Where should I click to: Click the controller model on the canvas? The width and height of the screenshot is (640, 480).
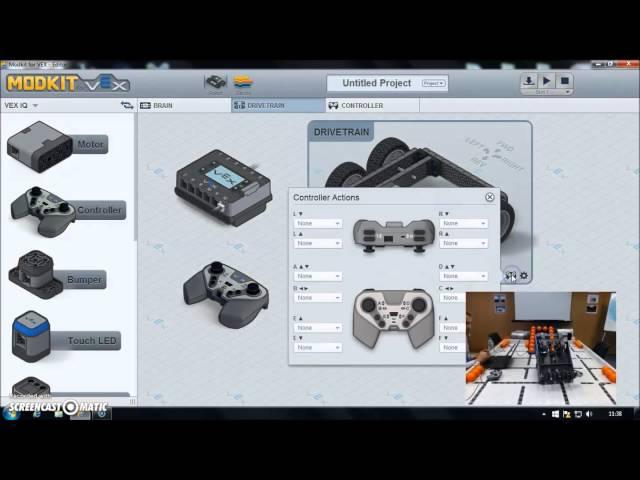tap(226, 295)
